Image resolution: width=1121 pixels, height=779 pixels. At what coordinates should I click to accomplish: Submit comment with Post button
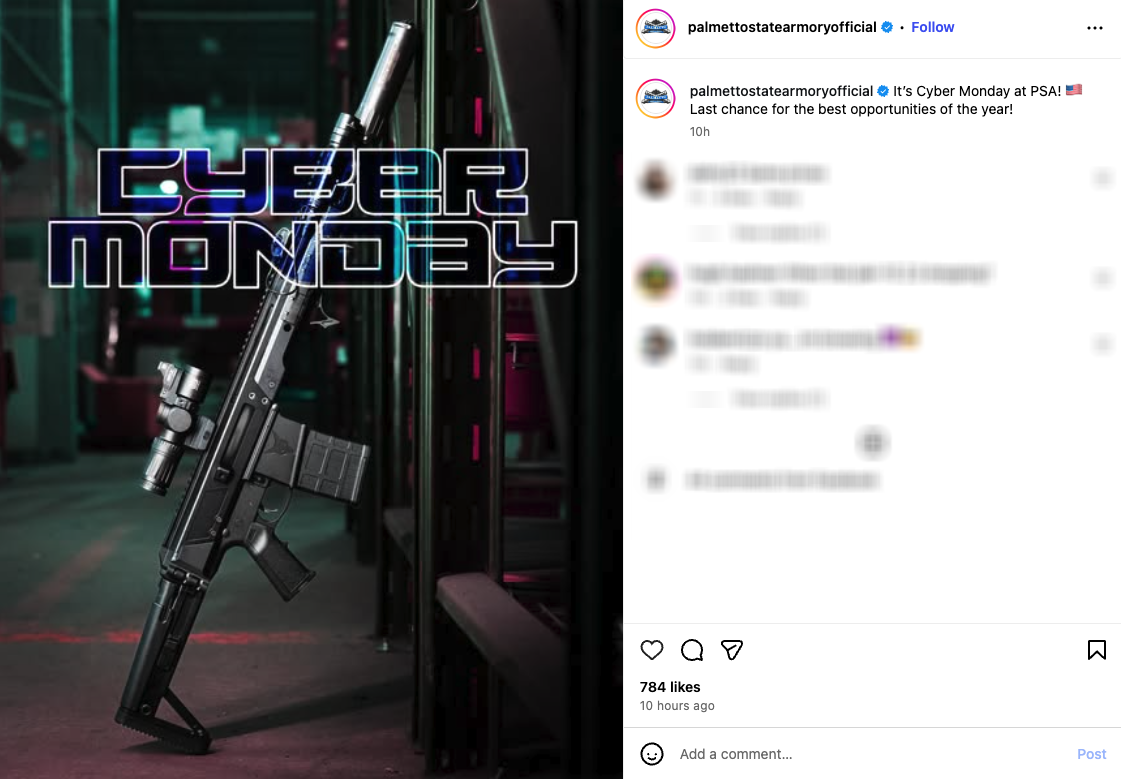point(1091,754)
